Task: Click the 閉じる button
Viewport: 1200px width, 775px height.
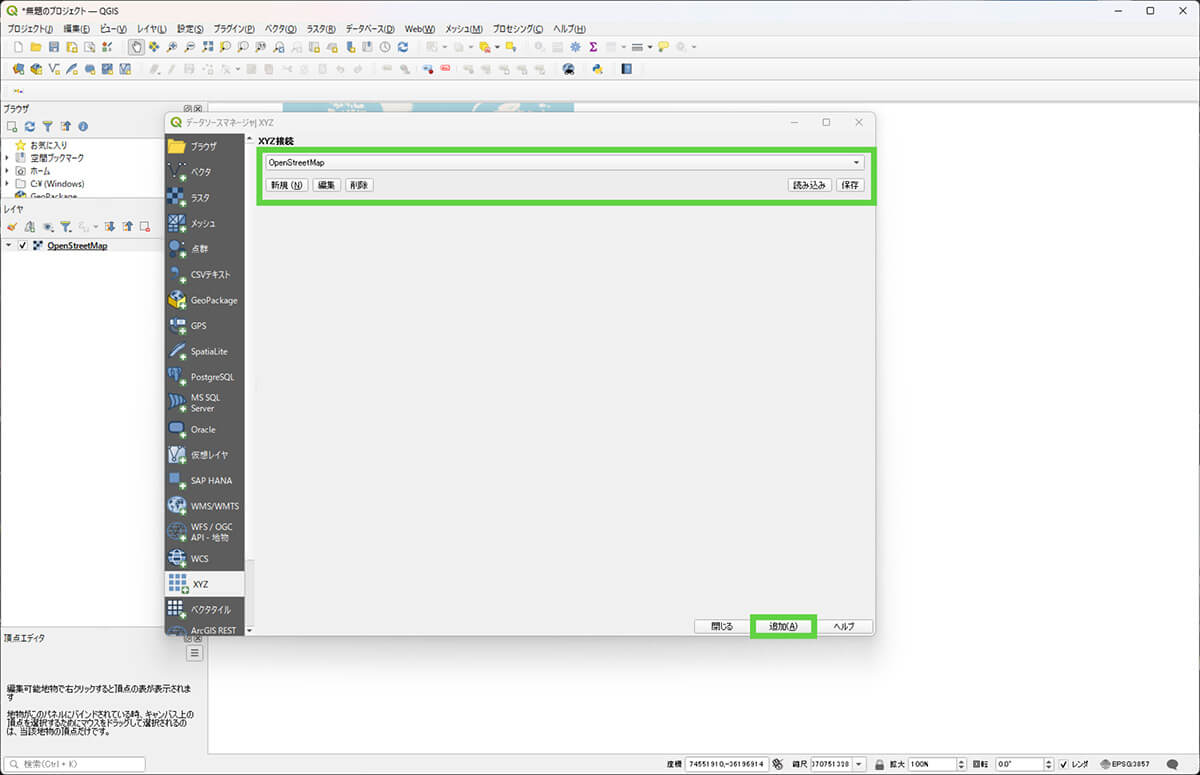Action: 722,626
